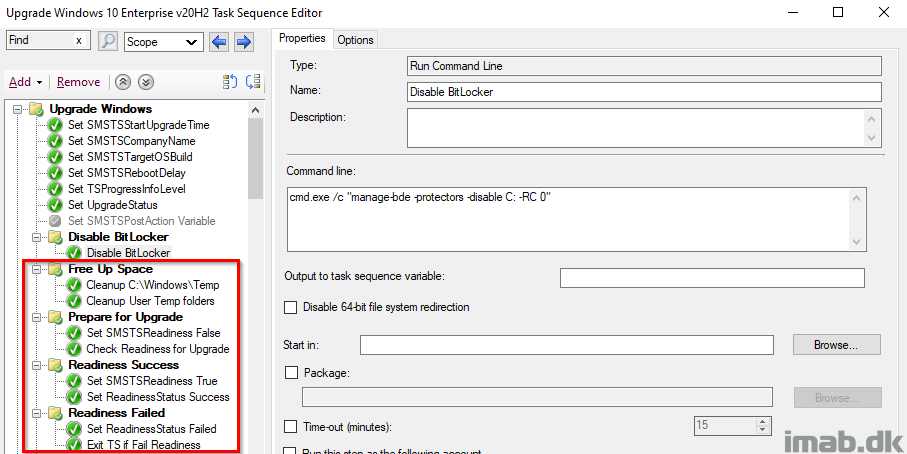Click the time-out minutes value 15
The height and width of the screenshot is (454, 907).
pyautogui.click(x=725, y=425)
